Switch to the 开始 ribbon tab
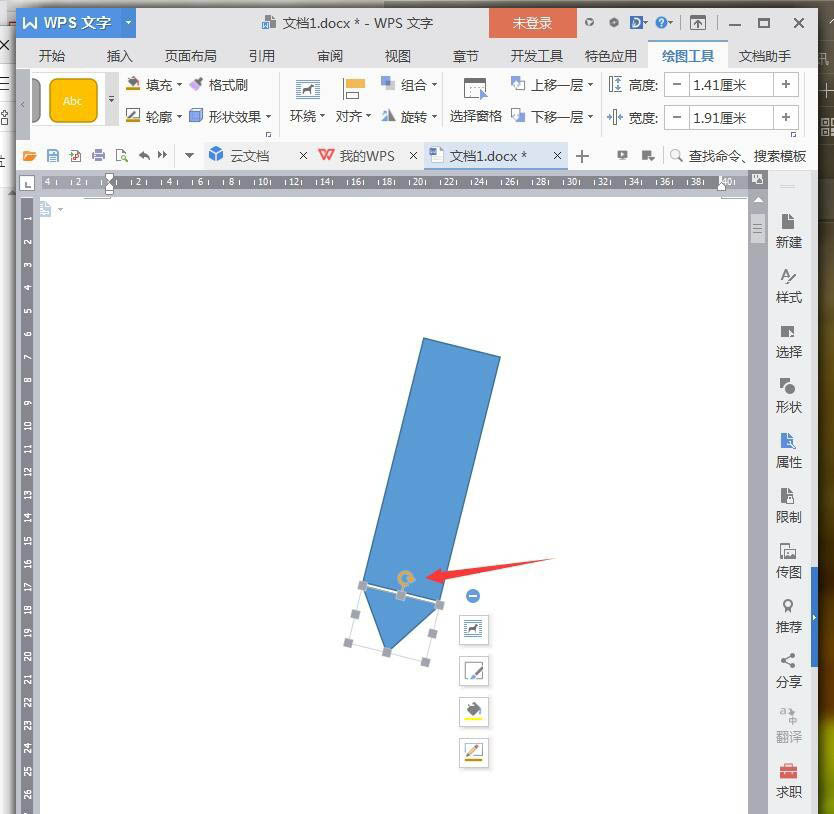 point(52,56)
